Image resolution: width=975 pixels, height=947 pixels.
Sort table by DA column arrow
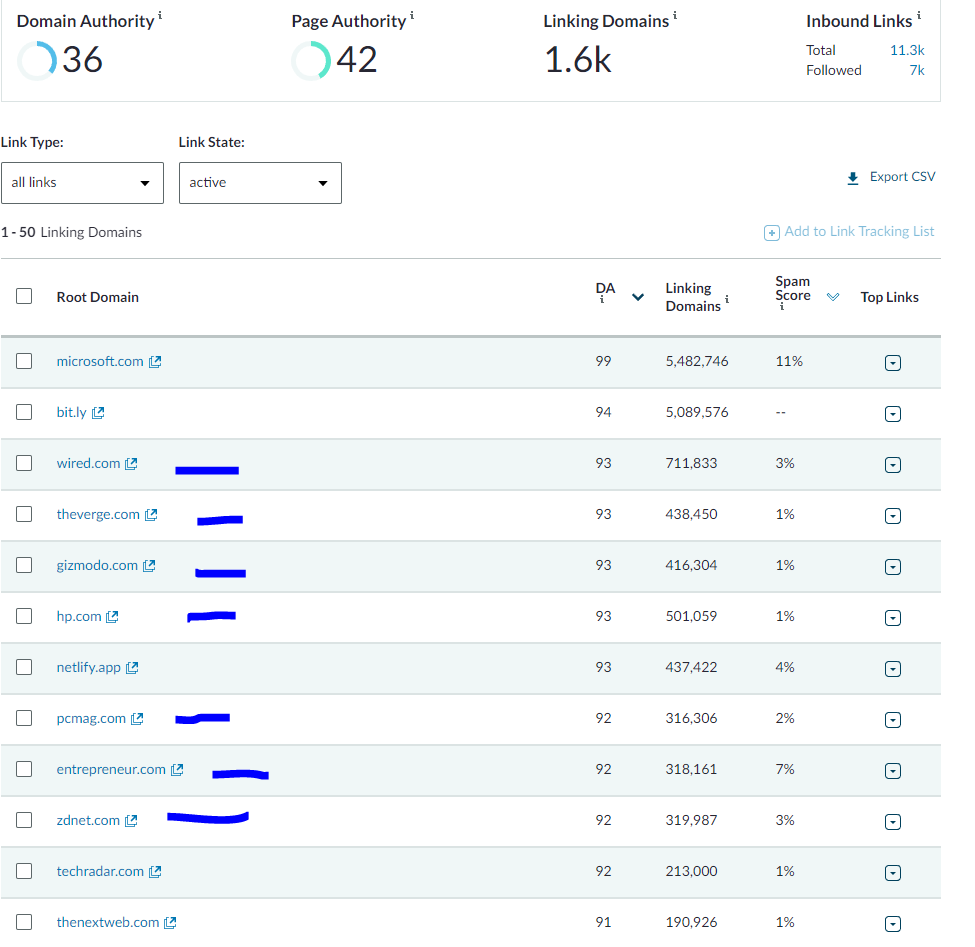[638, 297]
